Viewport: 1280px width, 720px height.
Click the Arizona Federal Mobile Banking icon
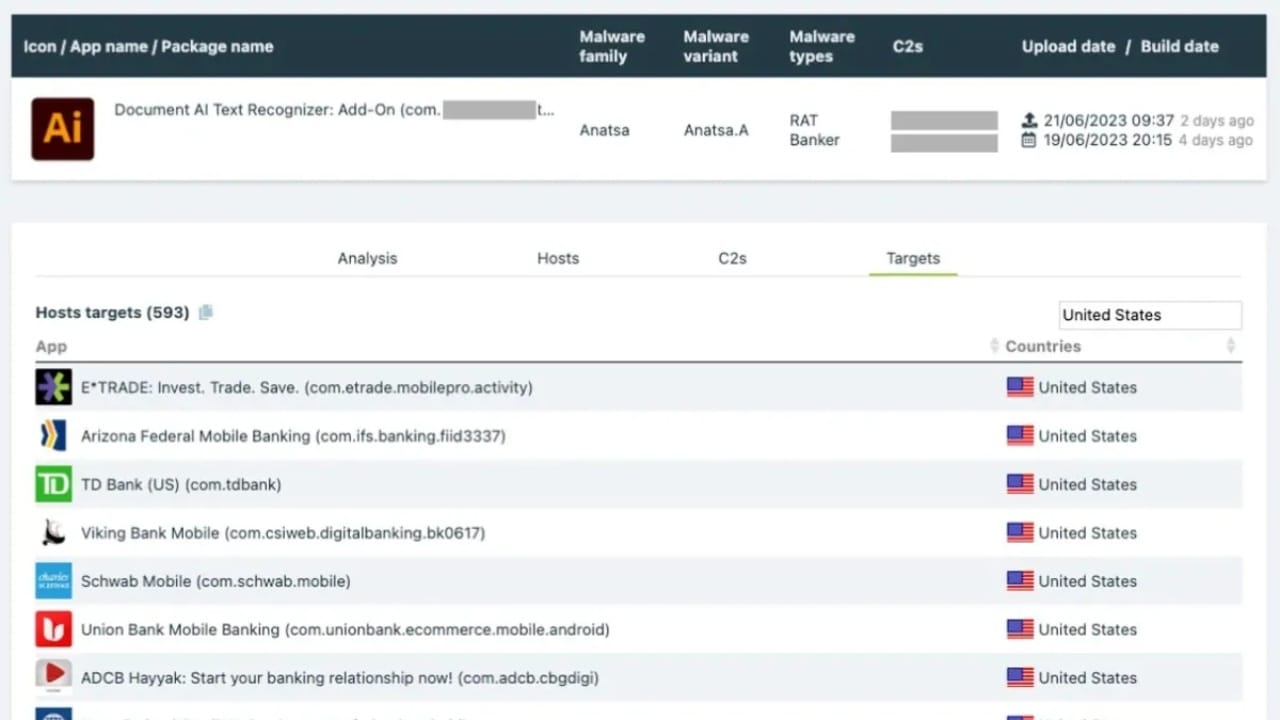[53, 436]
